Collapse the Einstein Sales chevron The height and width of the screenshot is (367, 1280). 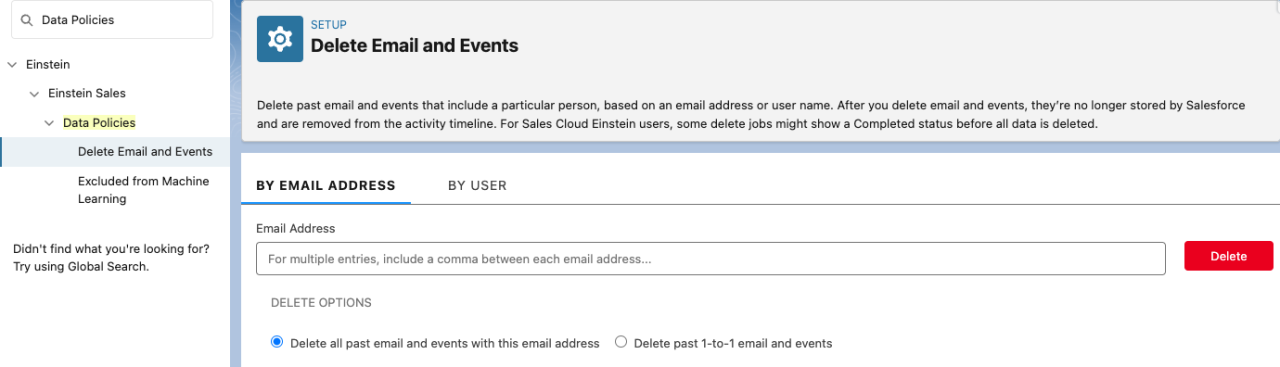[x=34, y=94]
